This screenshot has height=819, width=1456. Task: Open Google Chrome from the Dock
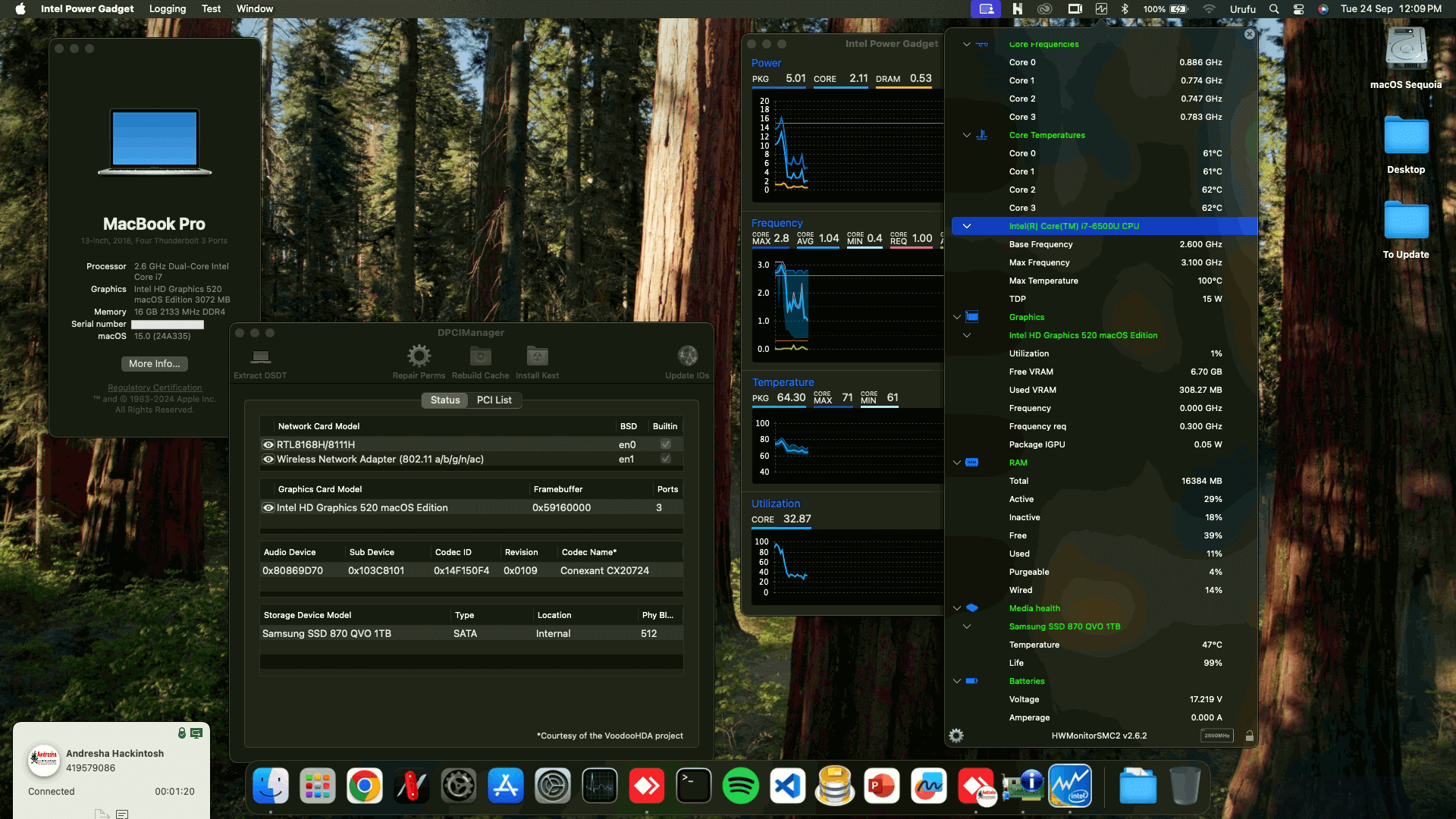(x=365, y=786)
